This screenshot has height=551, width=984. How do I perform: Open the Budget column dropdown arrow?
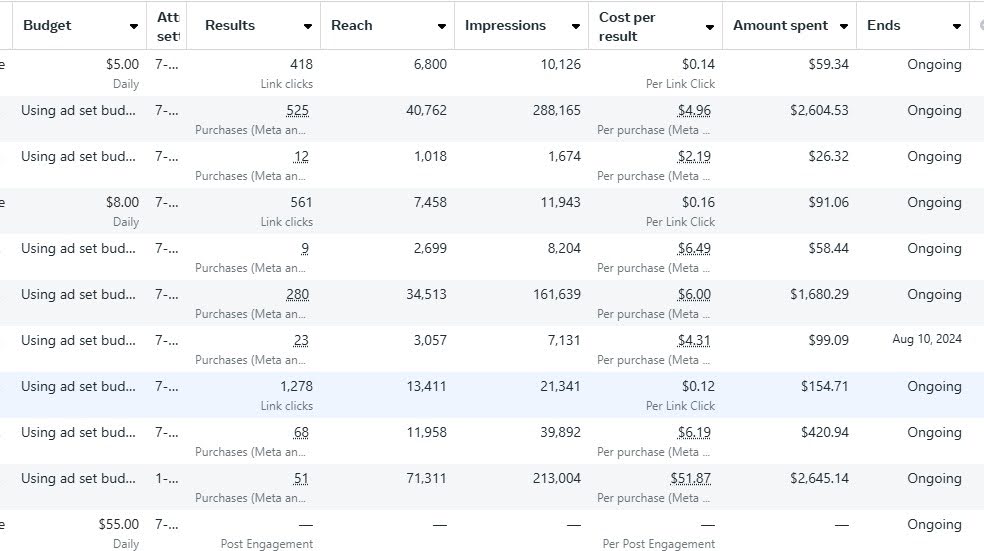tap(134, 26)
